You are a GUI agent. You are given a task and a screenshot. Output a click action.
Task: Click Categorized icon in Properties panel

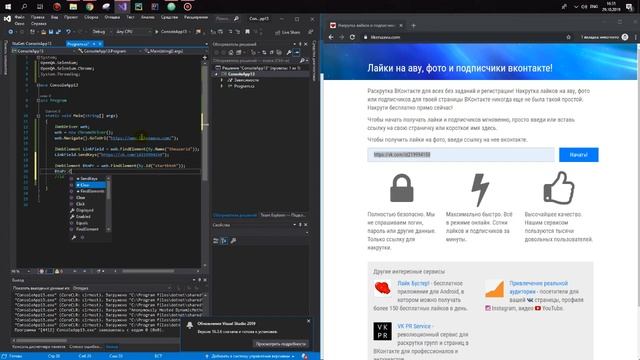pos(216,241)
